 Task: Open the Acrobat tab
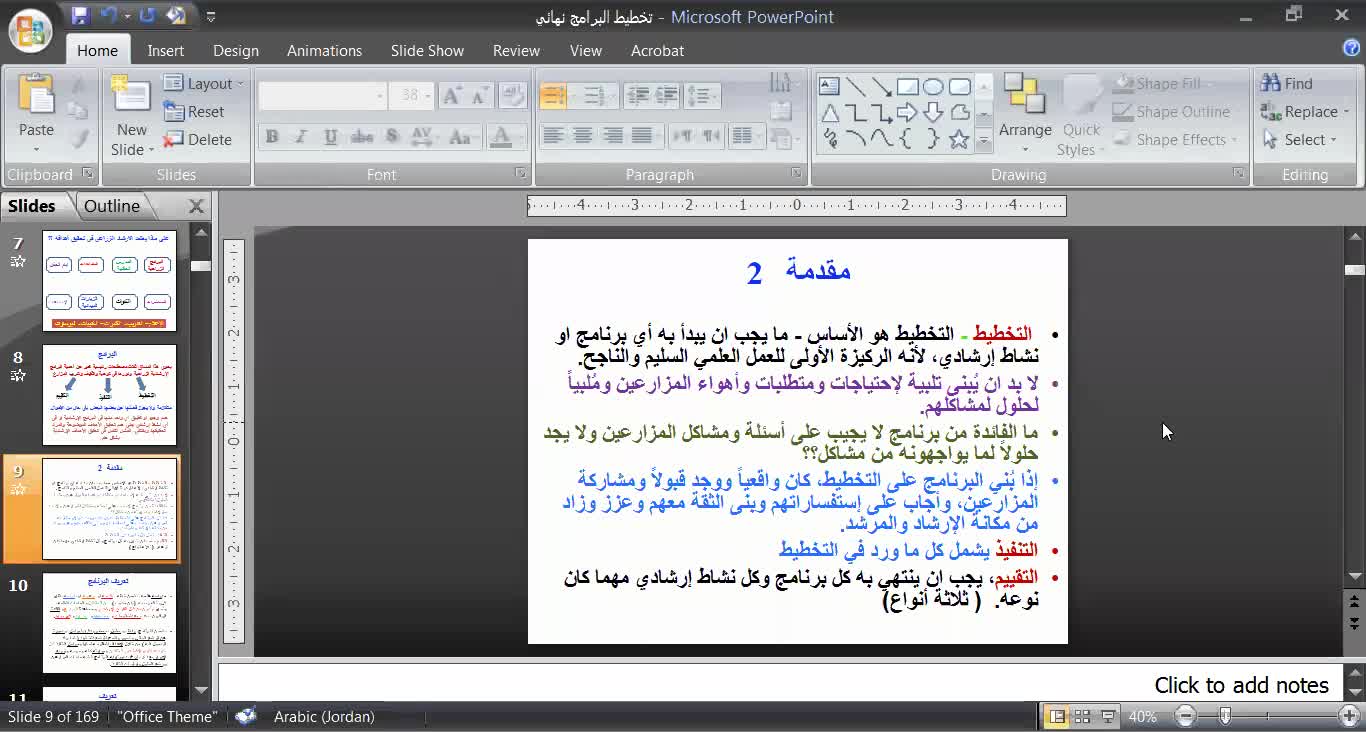pos(657,51)
